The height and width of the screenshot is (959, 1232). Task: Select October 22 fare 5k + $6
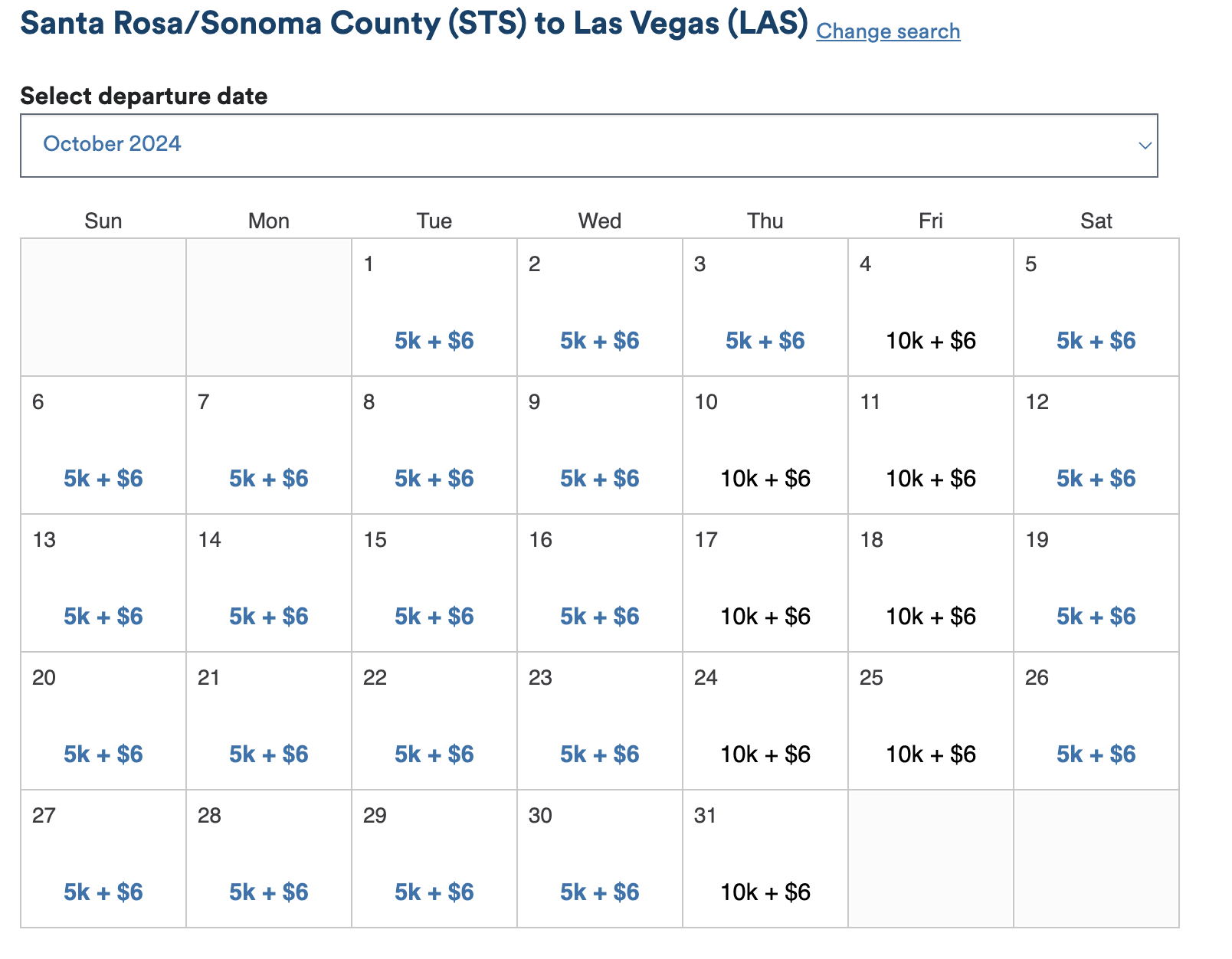(x=434, y=754)
